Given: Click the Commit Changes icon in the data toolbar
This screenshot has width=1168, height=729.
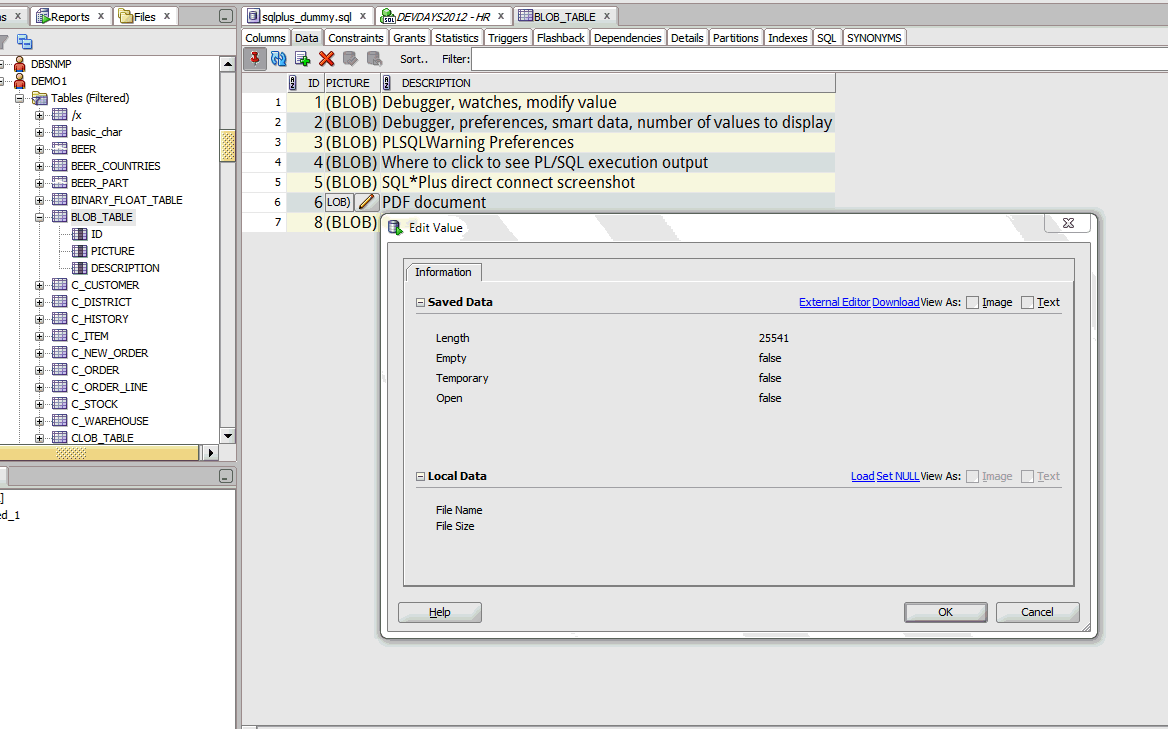Looking at the screenshot, I should [x=350, y=59].
